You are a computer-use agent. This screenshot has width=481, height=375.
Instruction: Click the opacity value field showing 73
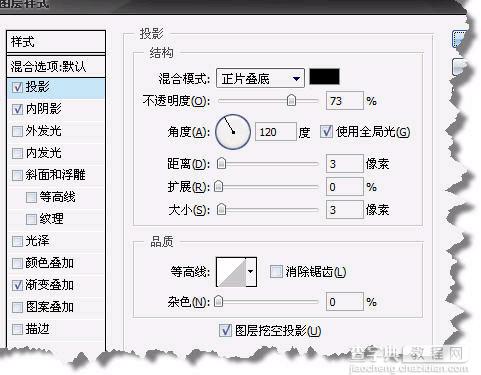(x=344, y=101)
